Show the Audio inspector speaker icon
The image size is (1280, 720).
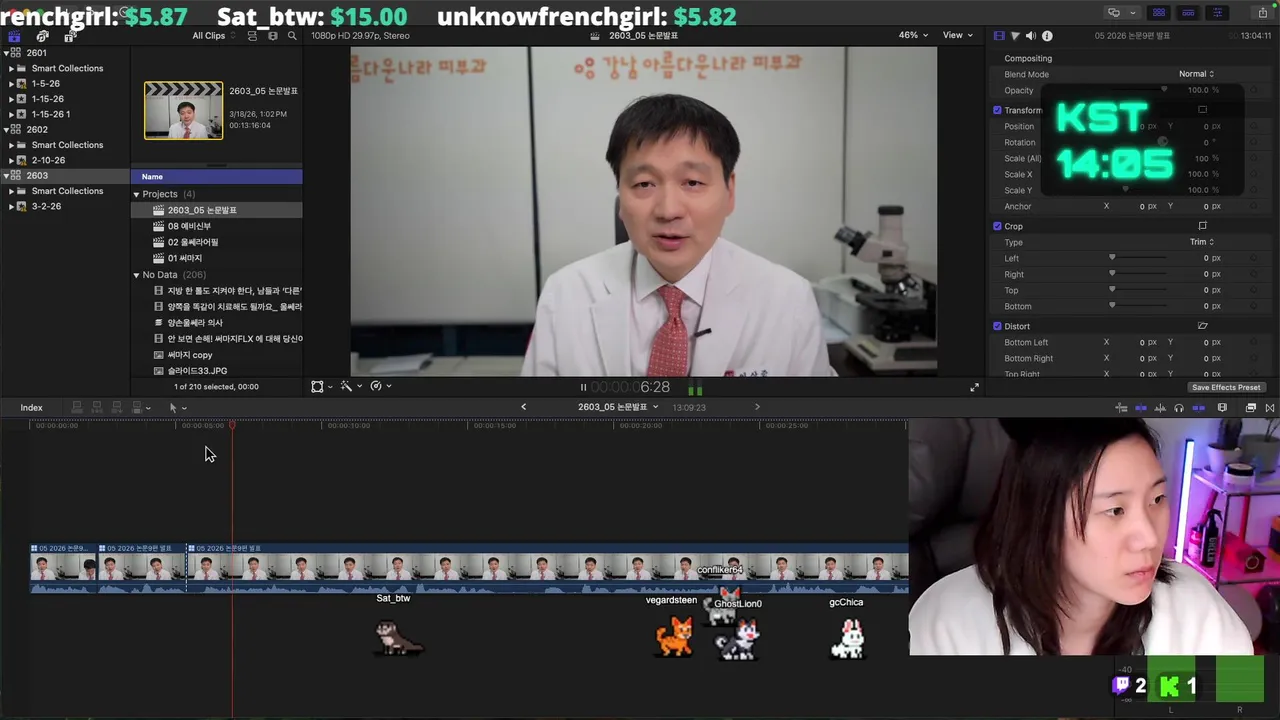(1031, 36)
